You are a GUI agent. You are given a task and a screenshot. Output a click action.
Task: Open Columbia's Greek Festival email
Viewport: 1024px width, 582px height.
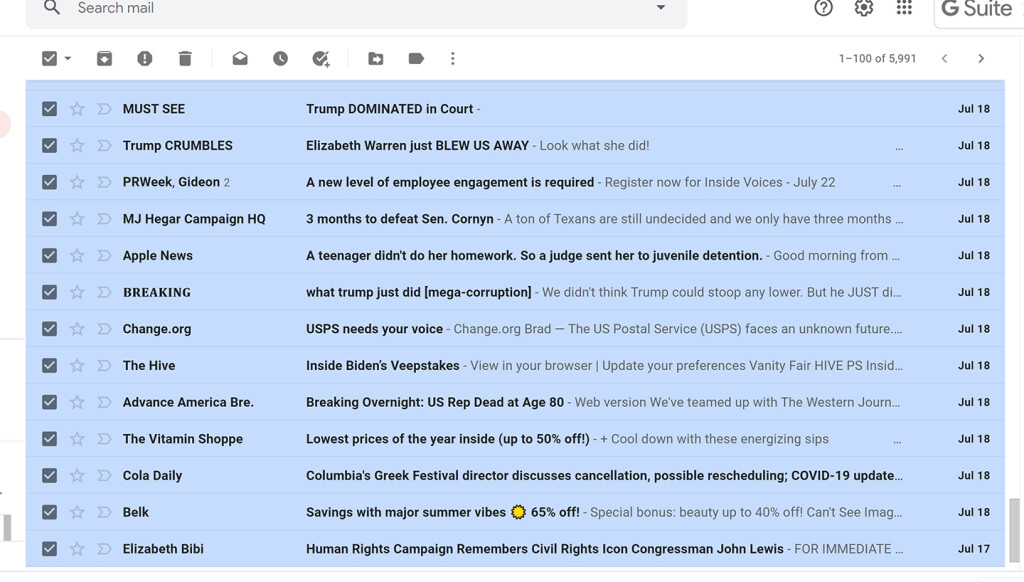point(604,476)
